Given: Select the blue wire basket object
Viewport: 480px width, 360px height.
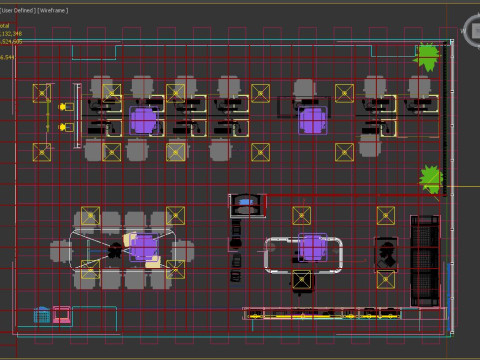Looking at the screenshot, I should pyautogui.click(x=42, y=315).
